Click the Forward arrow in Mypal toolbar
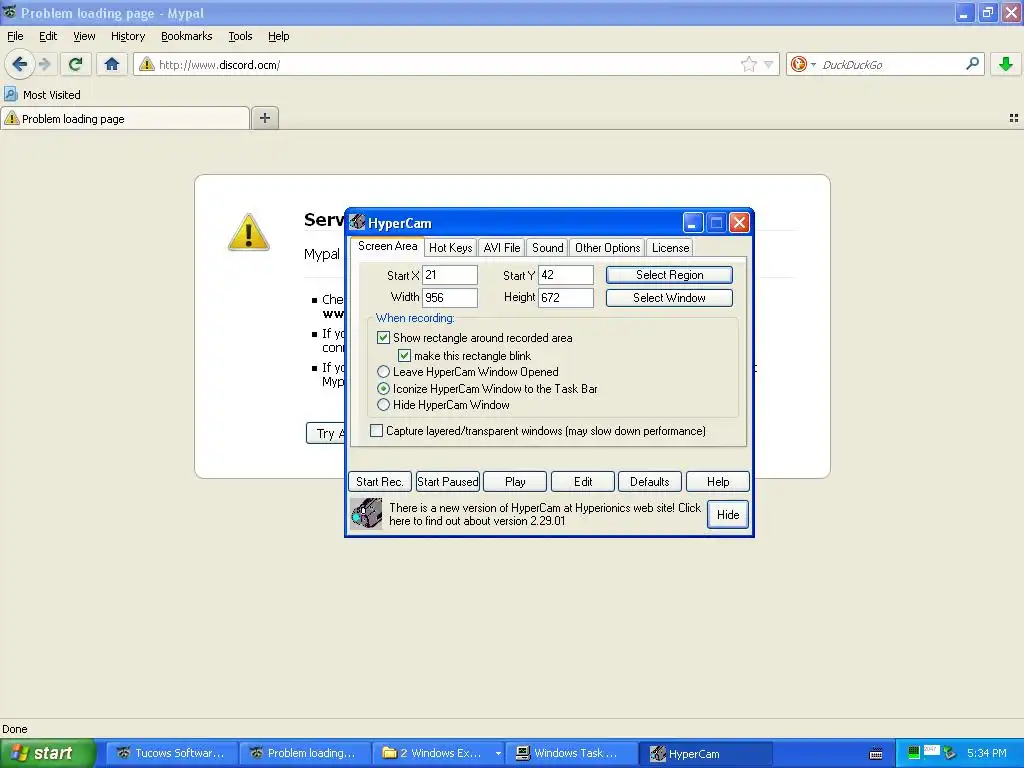Screen dimensions: 1024x768 pyautogui.click(x=44, y=64)
